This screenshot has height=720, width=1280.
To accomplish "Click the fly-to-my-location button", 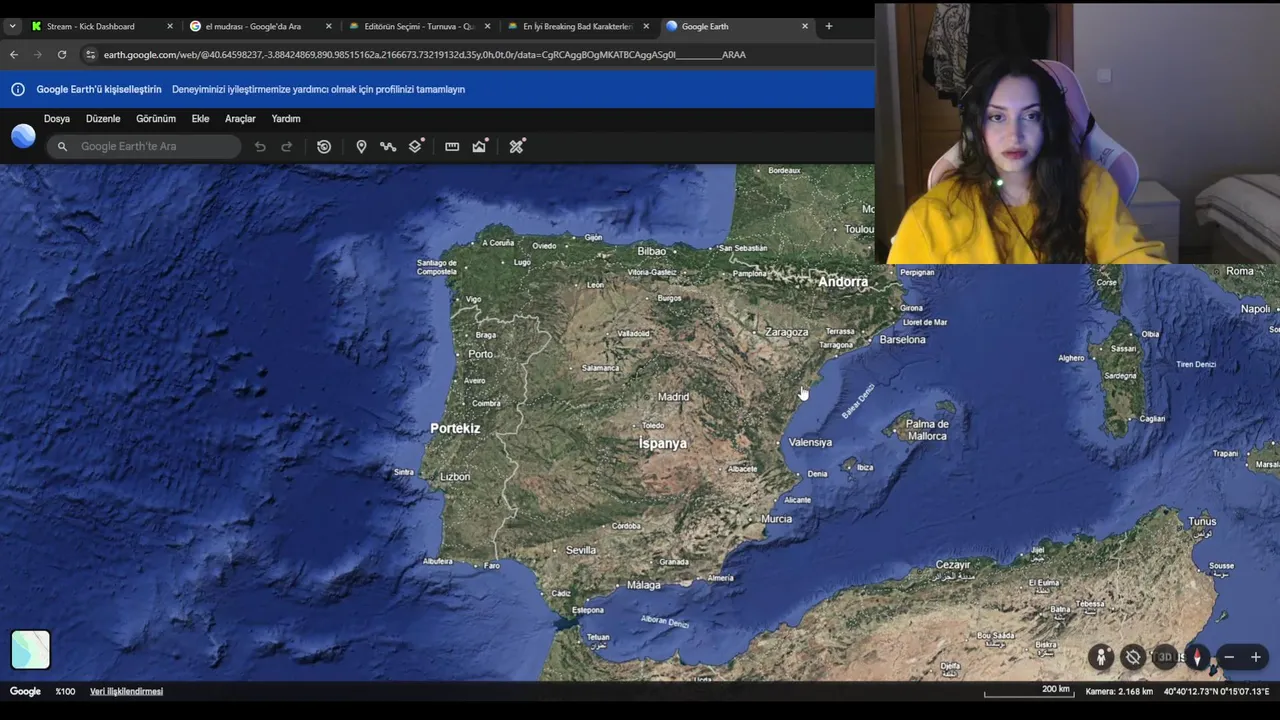I will coord(1132,657).
